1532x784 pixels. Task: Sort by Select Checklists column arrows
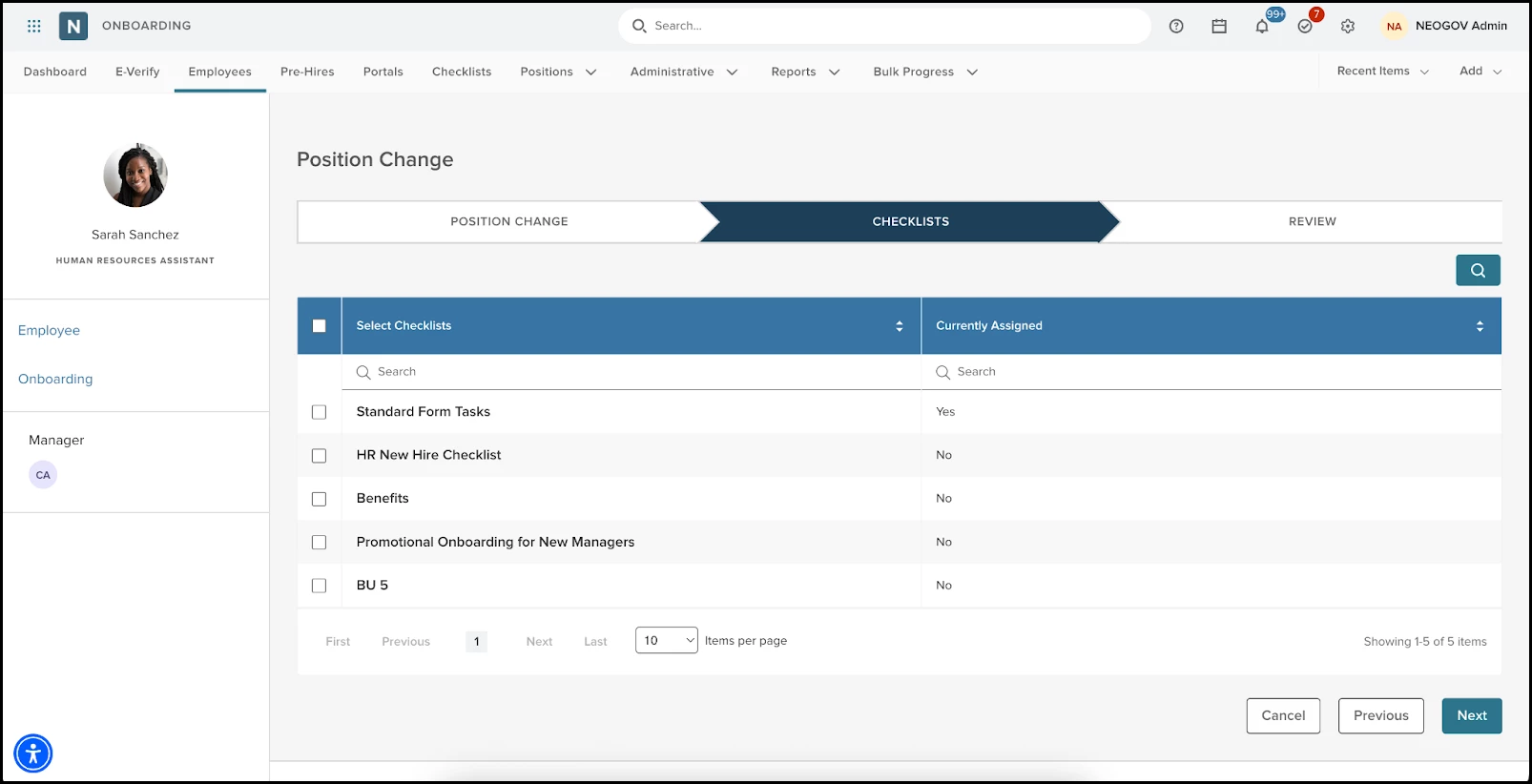tap(899, 326)
